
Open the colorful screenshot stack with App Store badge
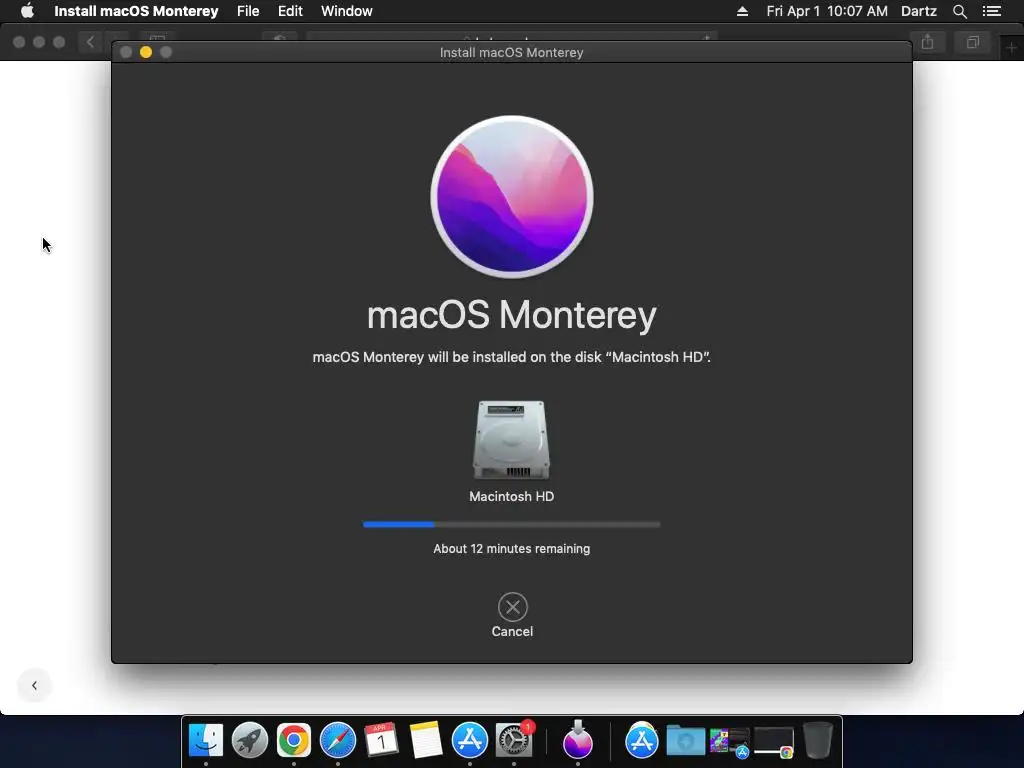[729, 743]
